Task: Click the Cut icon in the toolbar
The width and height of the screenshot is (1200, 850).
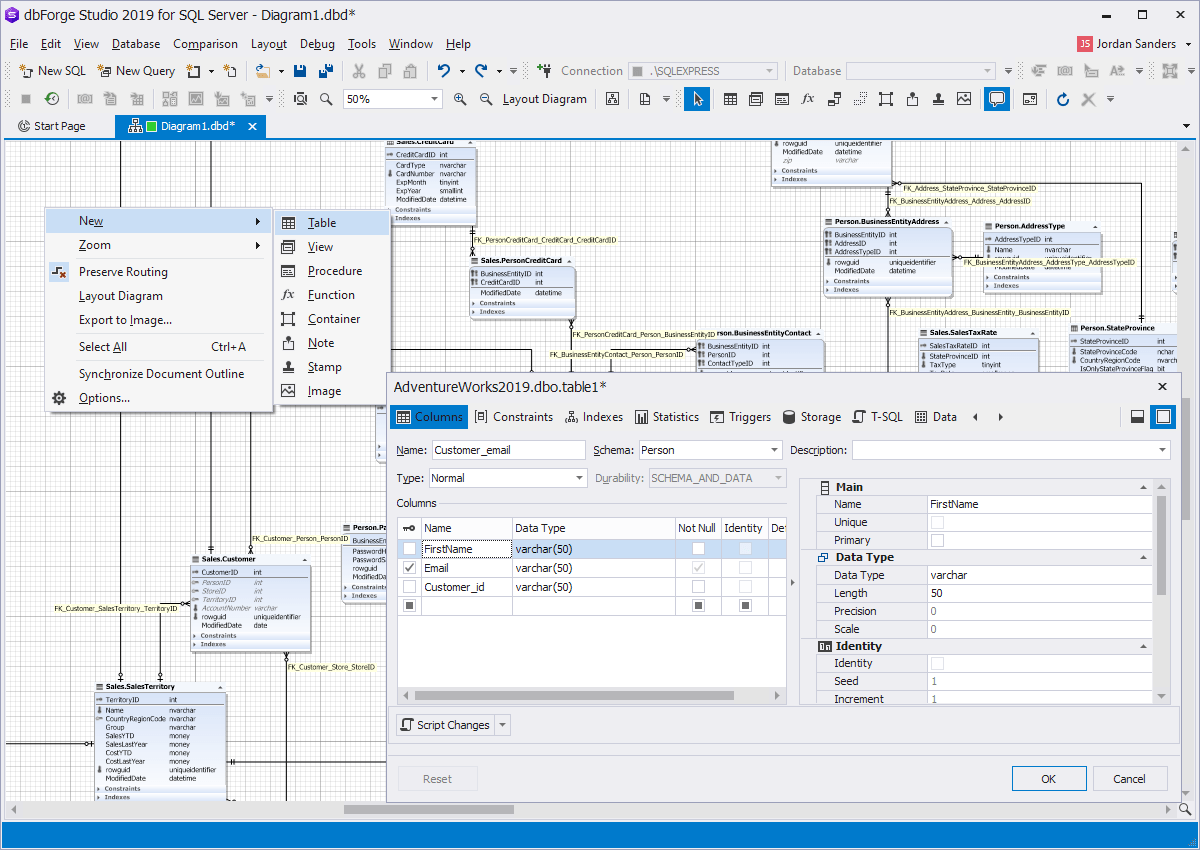Action: 358,71
